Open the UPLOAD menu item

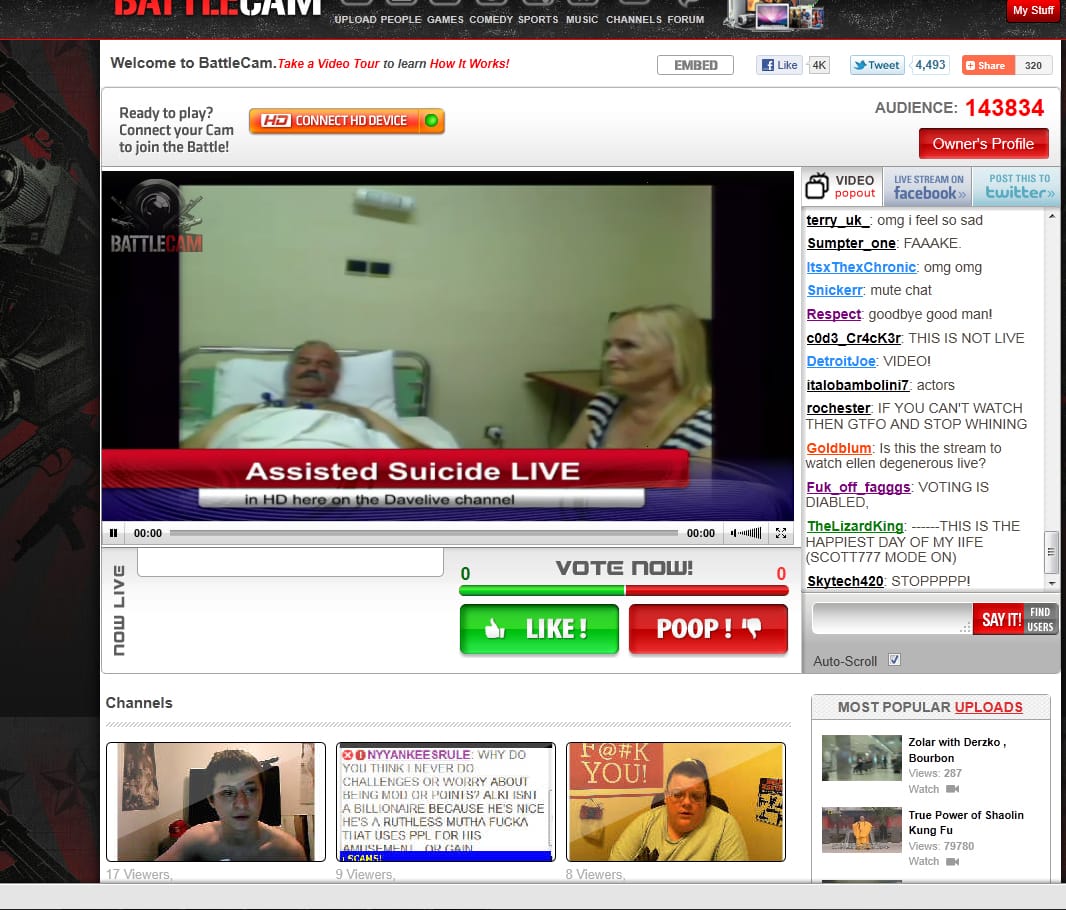coord(355,20)
